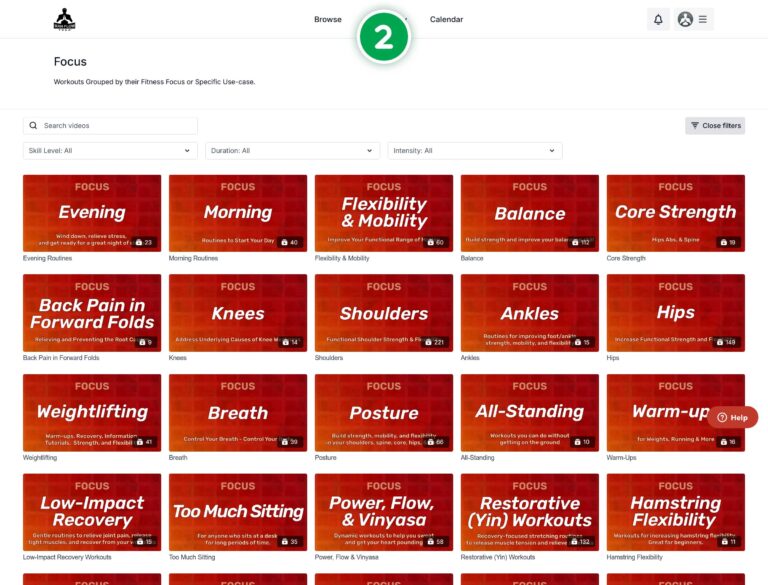
Task: Click video count badge on All-Standing card
Action: coord(581,442)
